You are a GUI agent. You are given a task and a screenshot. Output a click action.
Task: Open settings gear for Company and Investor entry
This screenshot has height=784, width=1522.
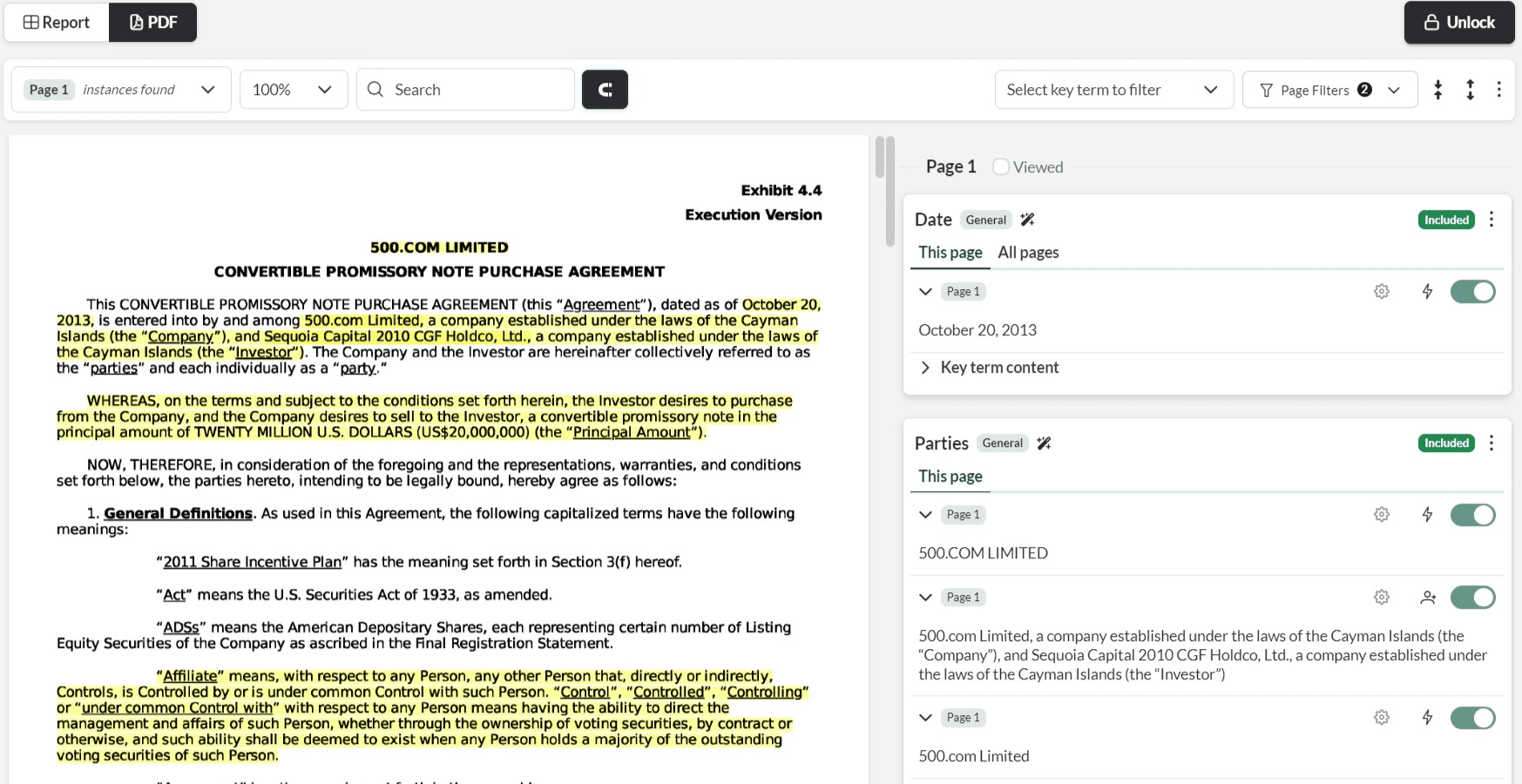1382,598
